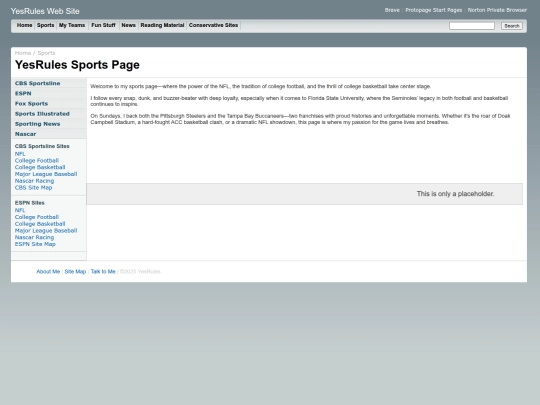Click the 'ESPN Sites' section heading

click(x=30, y=203)
